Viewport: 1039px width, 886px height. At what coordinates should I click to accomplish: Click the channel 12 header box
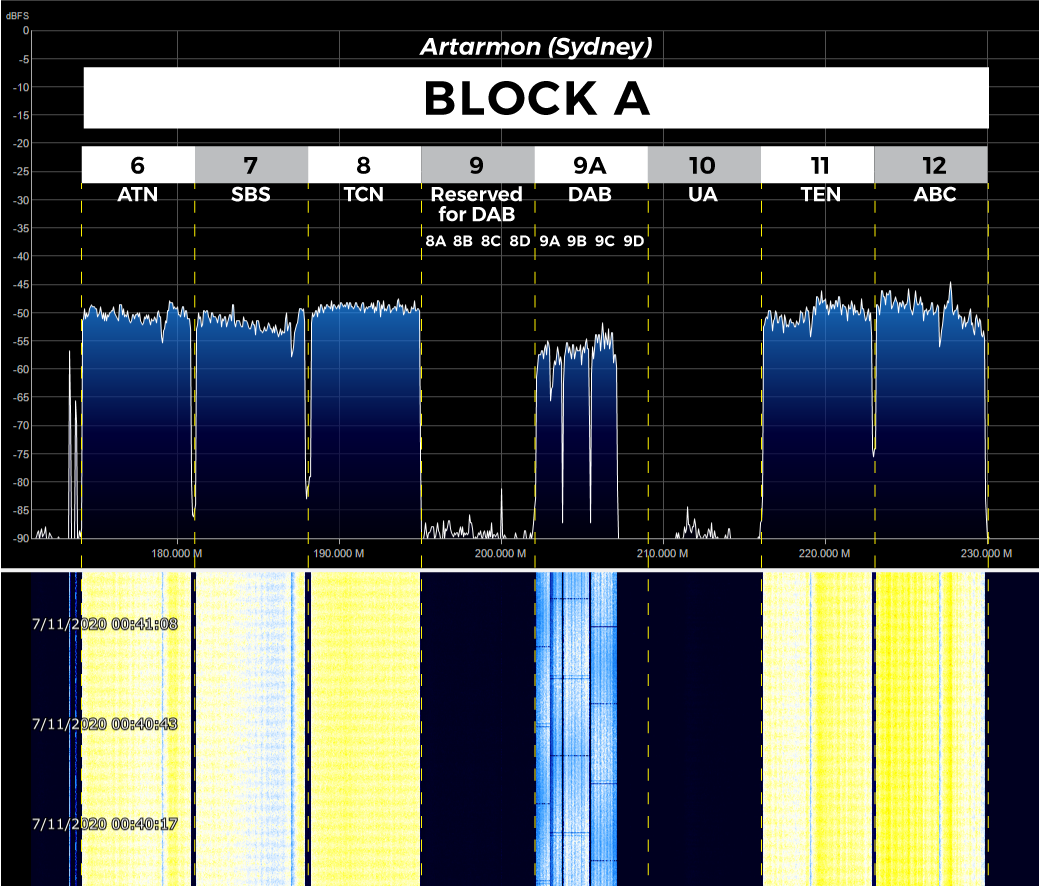click(x=930, y=165)
